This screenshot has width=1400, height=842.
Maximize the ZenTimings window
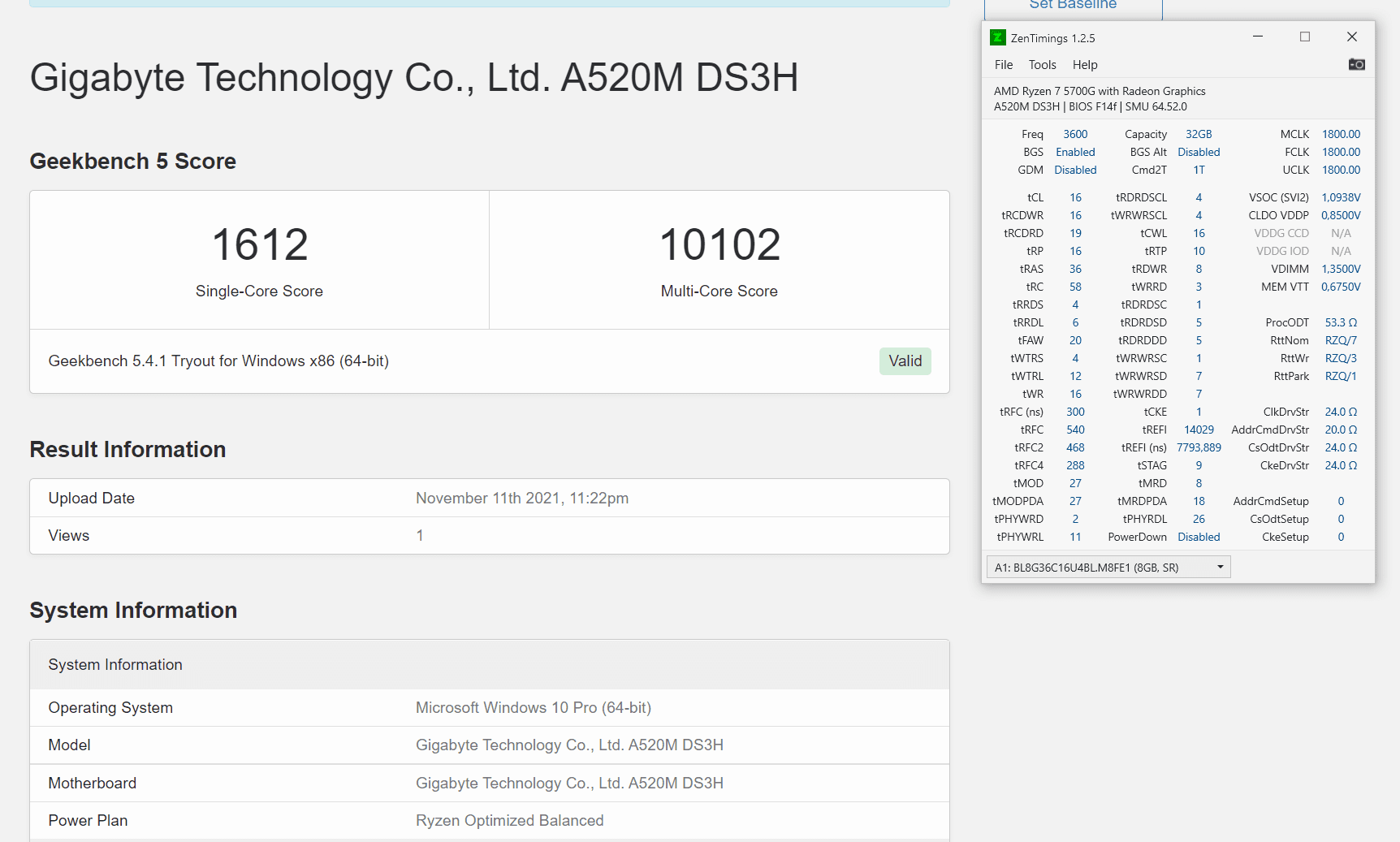(x=1305, y=37)
